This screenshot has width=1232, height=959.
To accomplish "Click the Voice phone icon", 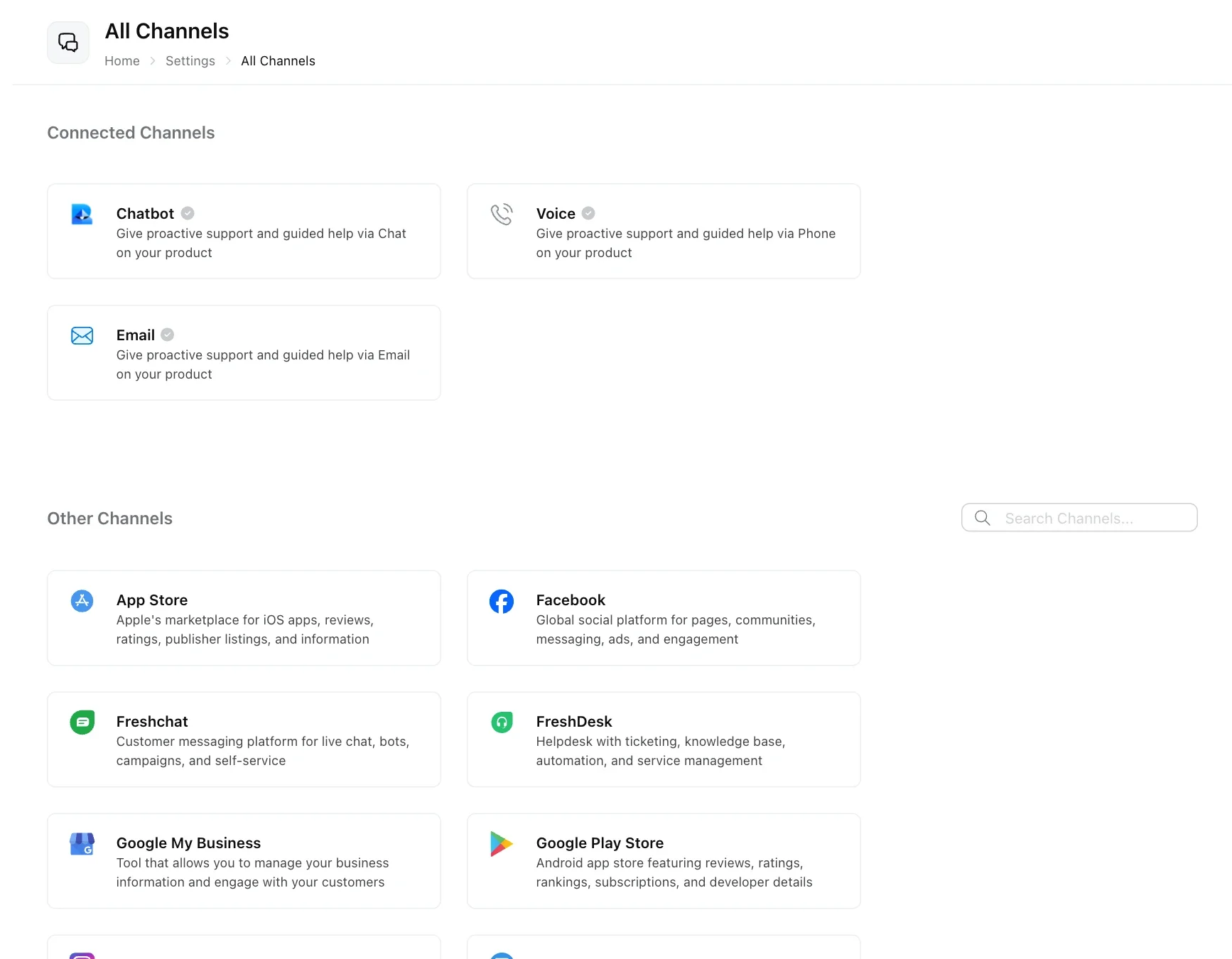I will tap(502, 214).
